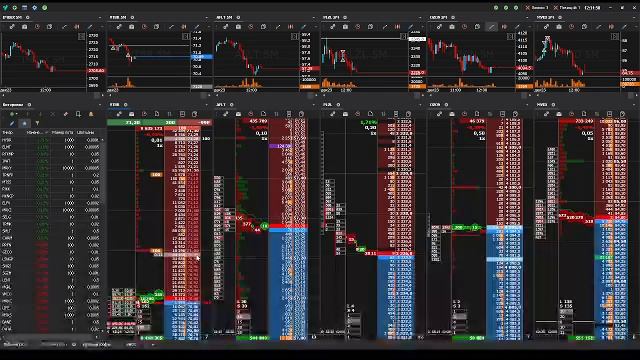Open the first order book panel dropdown arrow
This screenshot has height=360, width=640.
point(207,105)
